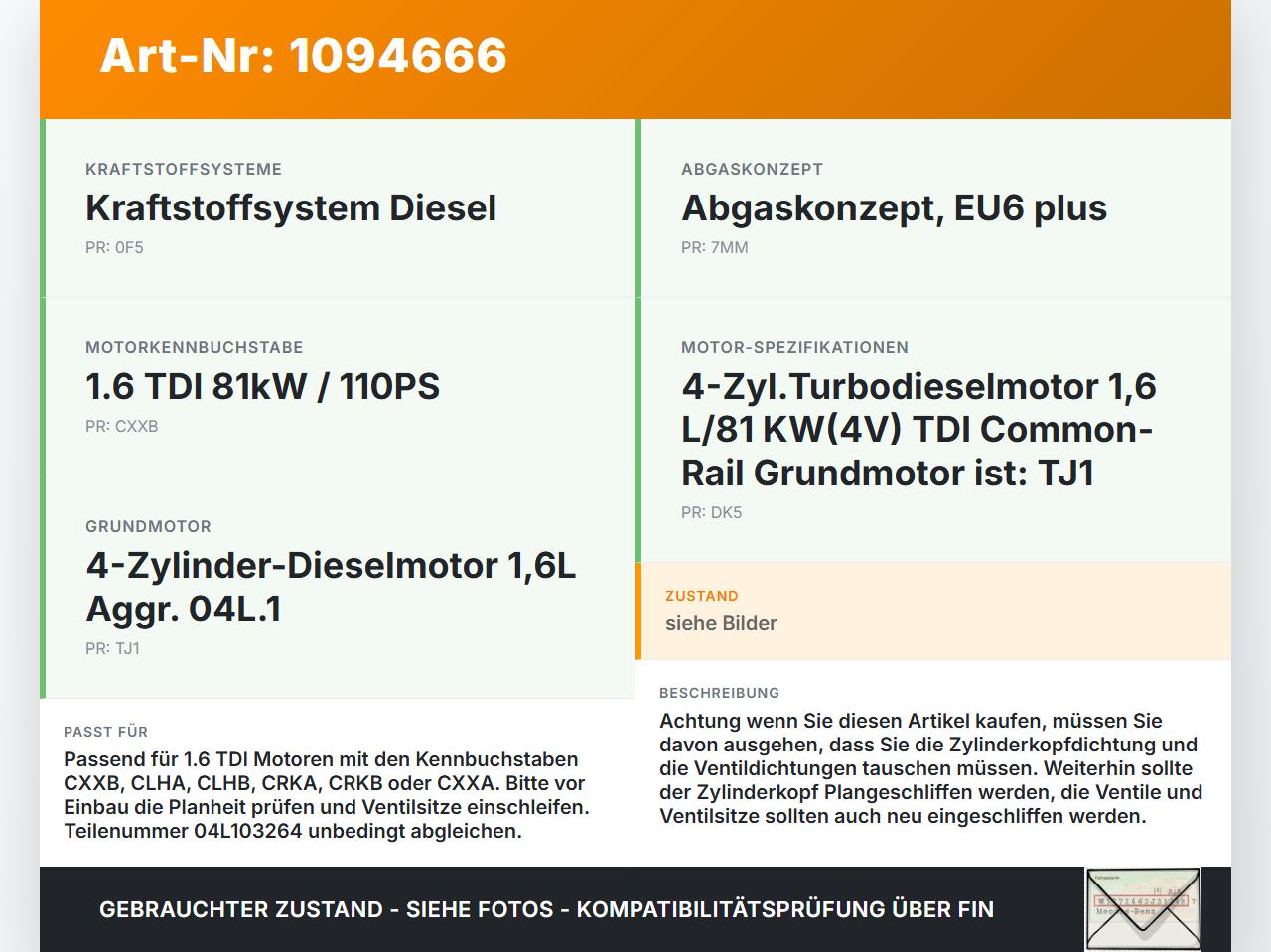Open the vehicle registration thumbnail image
The height and width of the screenshot is (952, 1271).
click(x=1144, y=909)
